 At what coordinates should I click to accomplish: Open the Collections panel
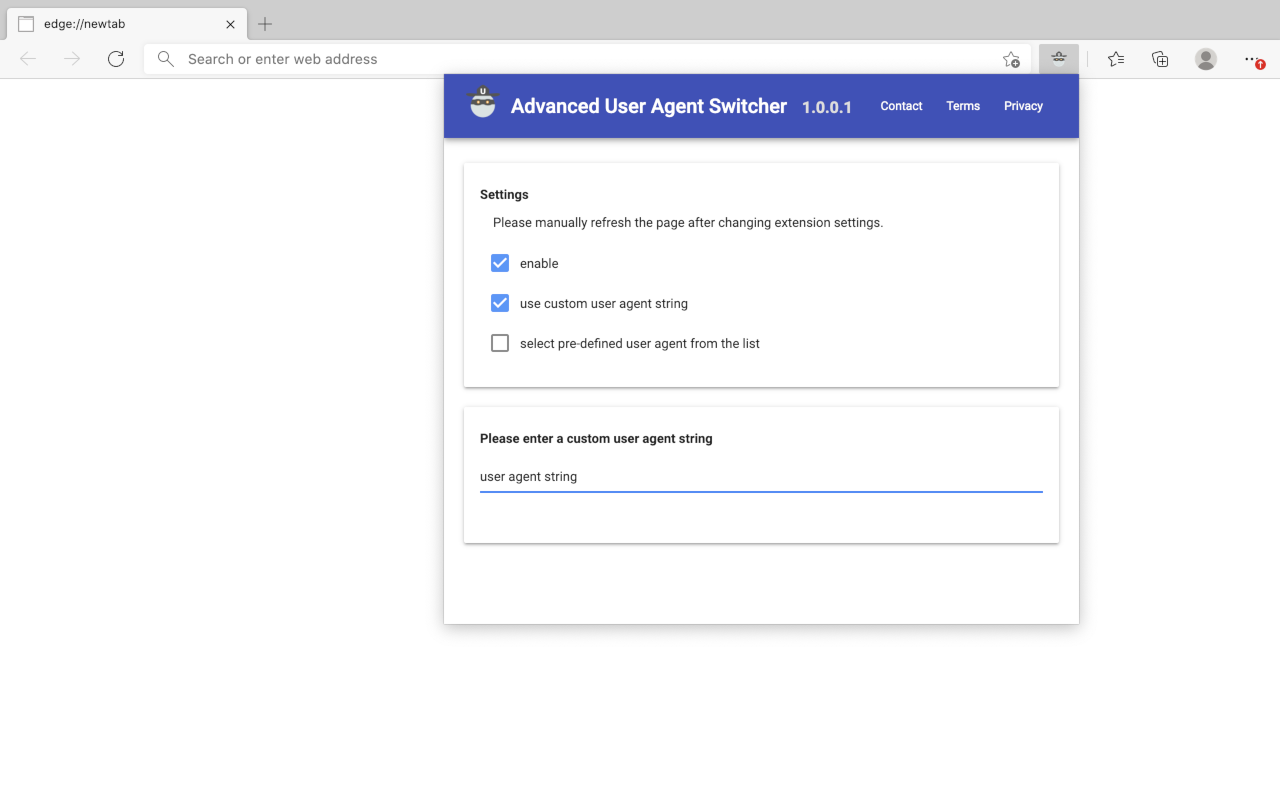[1160, 59]
